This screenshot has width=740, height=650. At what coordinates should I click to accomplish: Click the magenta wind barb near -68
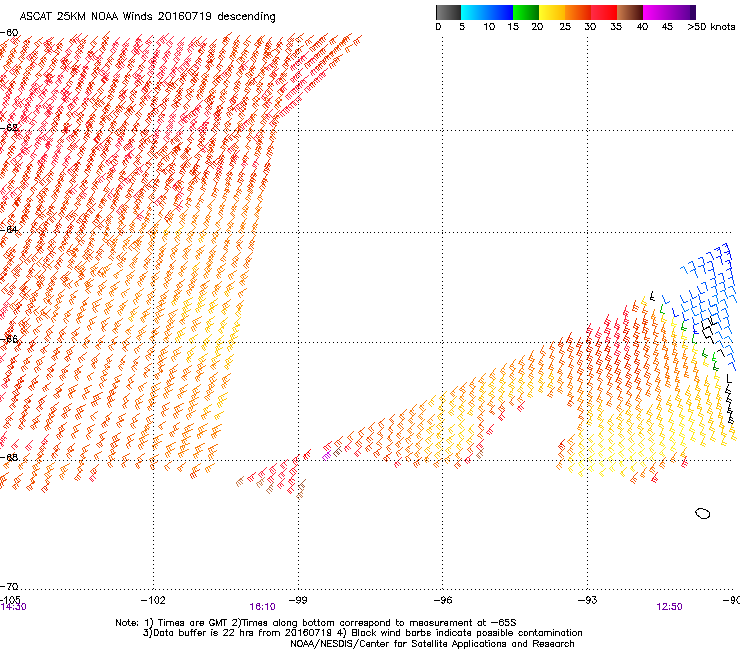(x=326, y=456)
